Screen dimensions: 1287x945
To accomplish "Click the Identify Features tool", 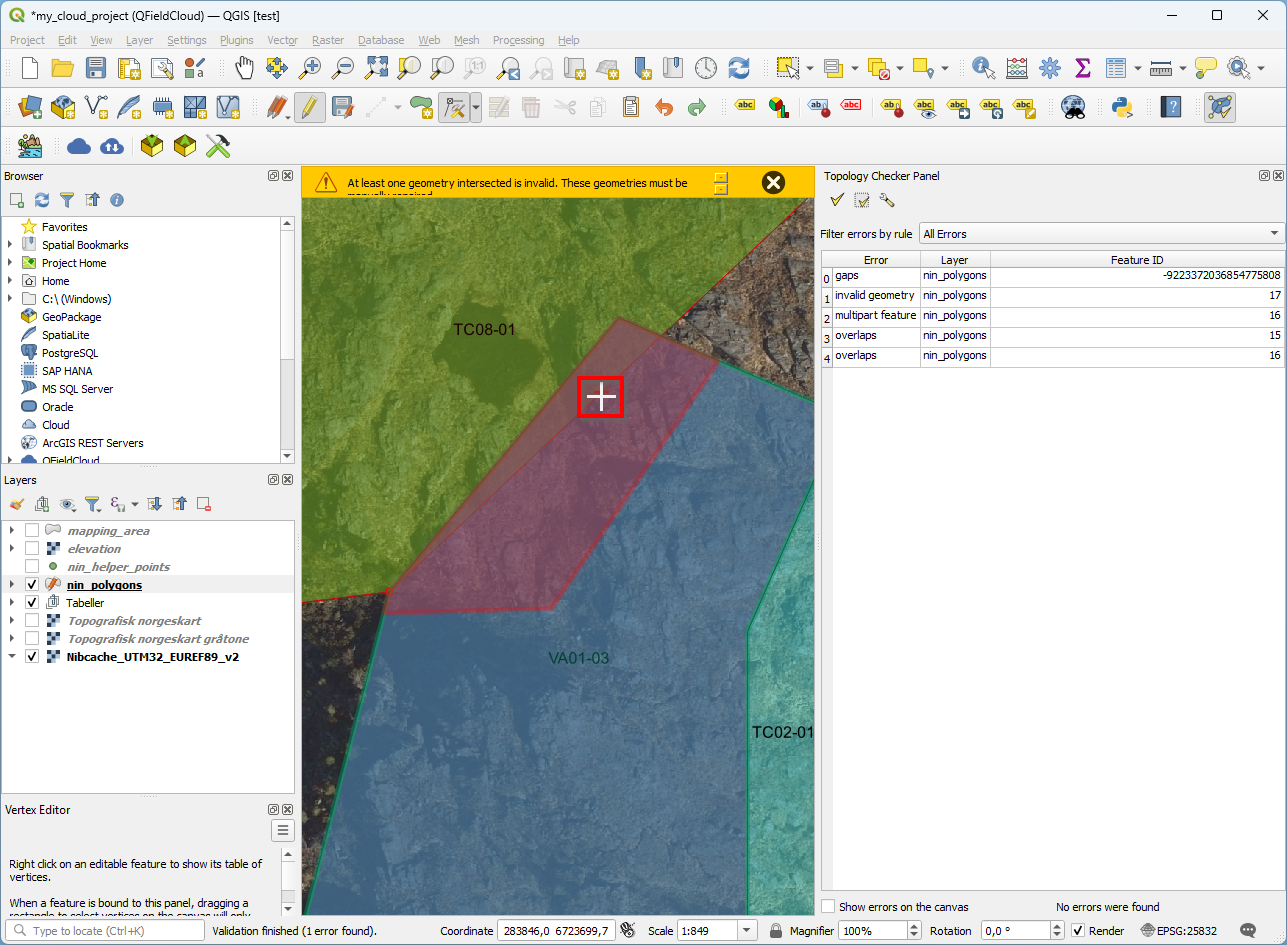I will click(984, 68).
